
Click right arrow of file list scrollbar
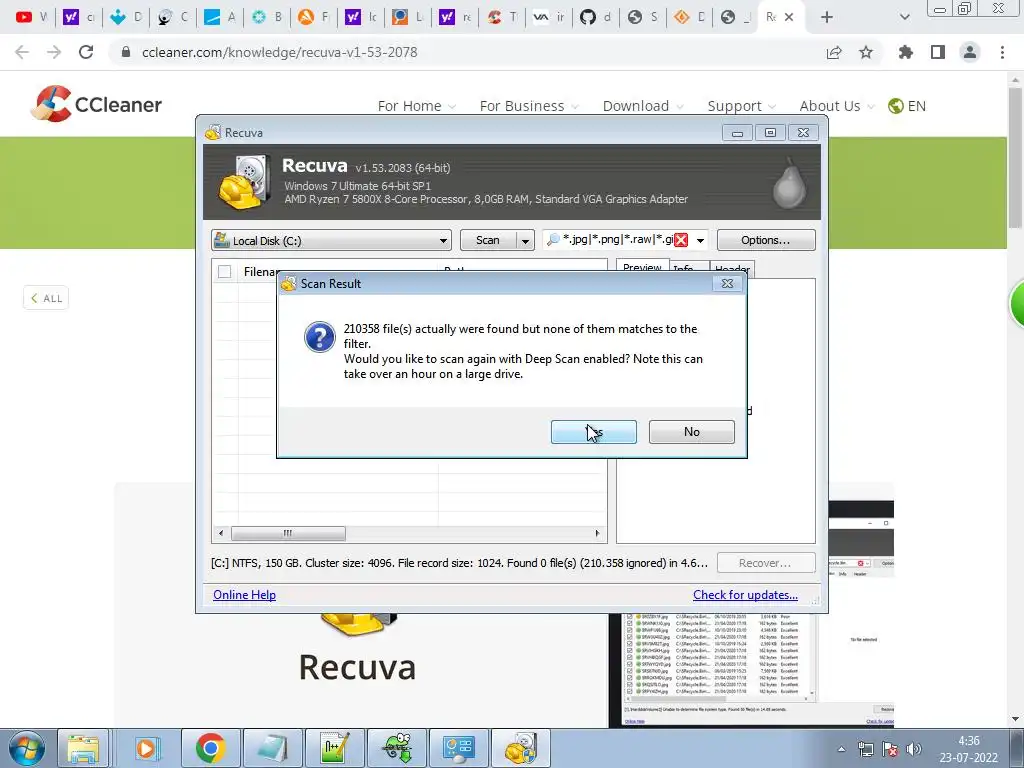coord(598,534)
